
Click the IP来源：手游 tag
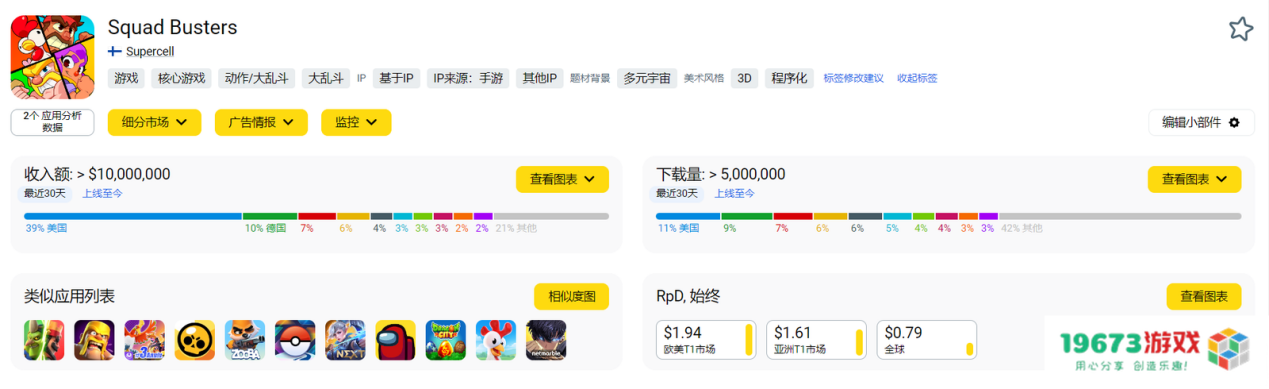(468, 78)
